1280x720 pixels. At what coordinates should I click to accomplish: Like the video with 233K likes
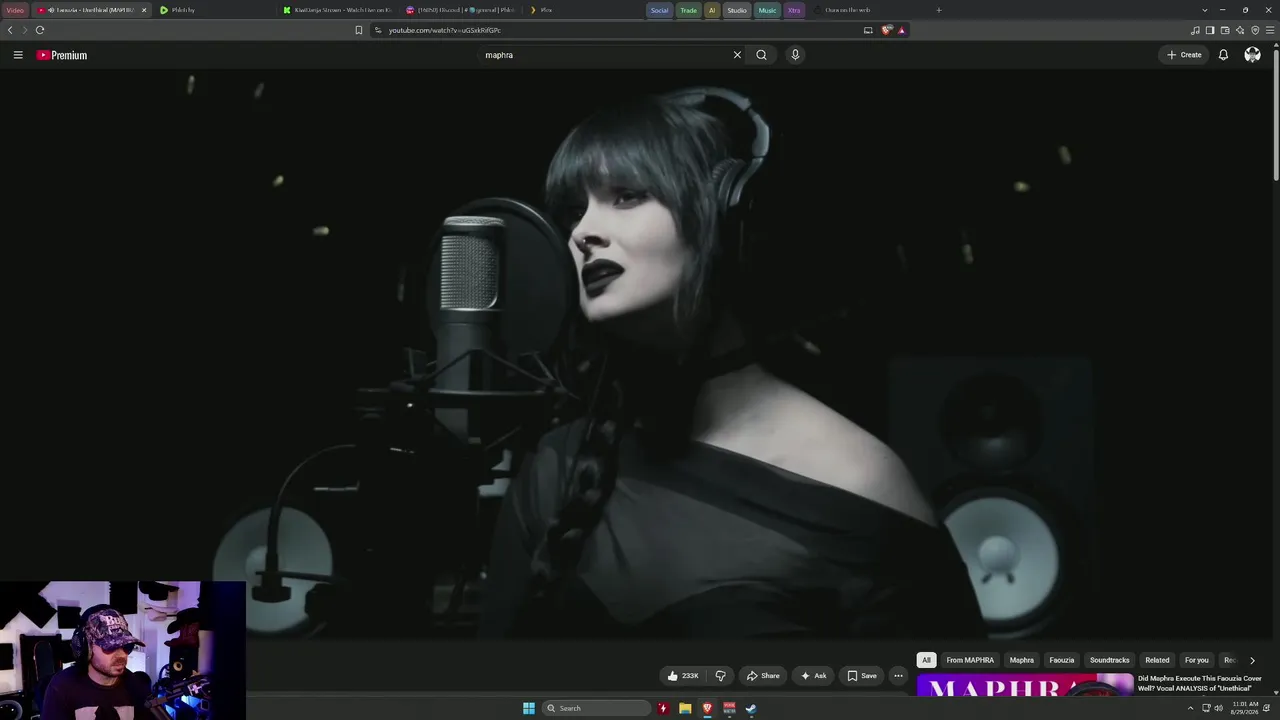[x=683, y=676]
